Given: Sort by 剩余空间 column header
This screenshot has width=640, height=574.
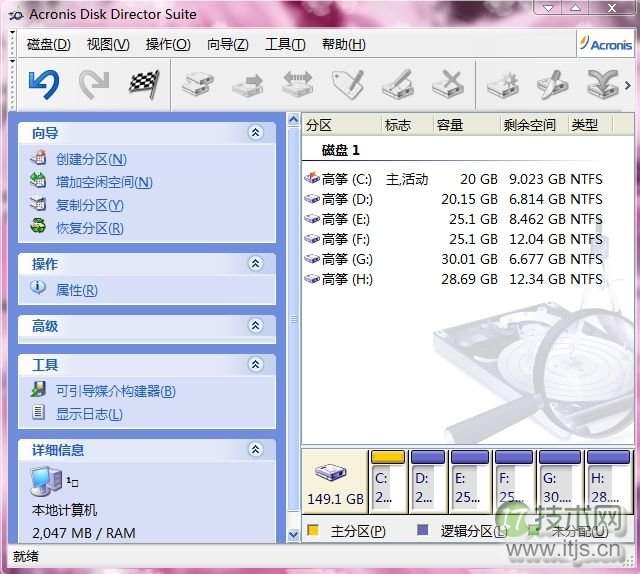Looking at the screenshot, I should tap(534, 125).
